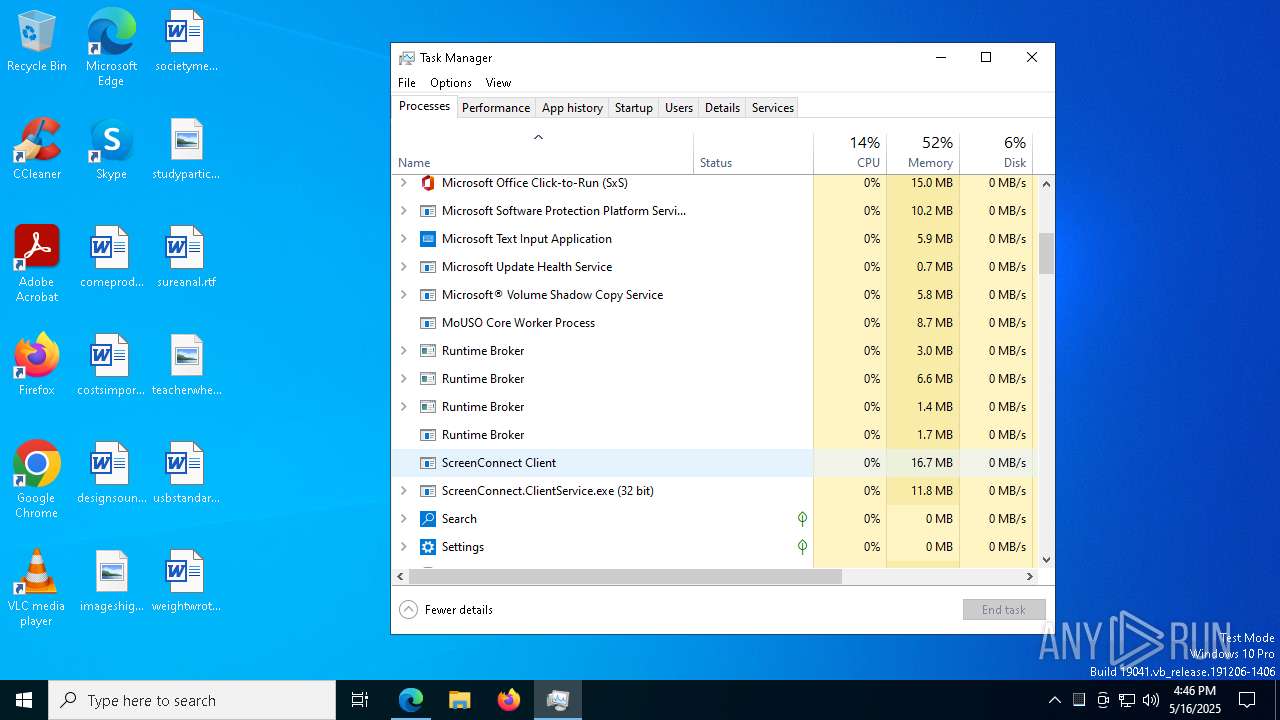Open the File menu

(x=407, y=83)
